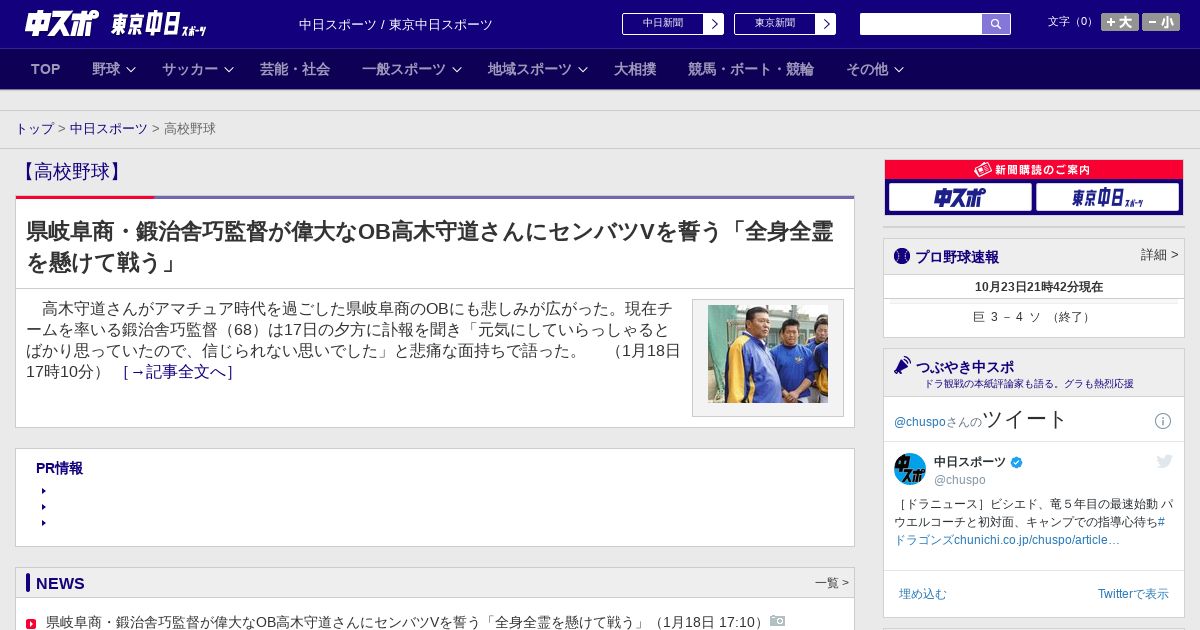
Task: Click the third PR情報 bullet arrow
Action: pos(44,523)
